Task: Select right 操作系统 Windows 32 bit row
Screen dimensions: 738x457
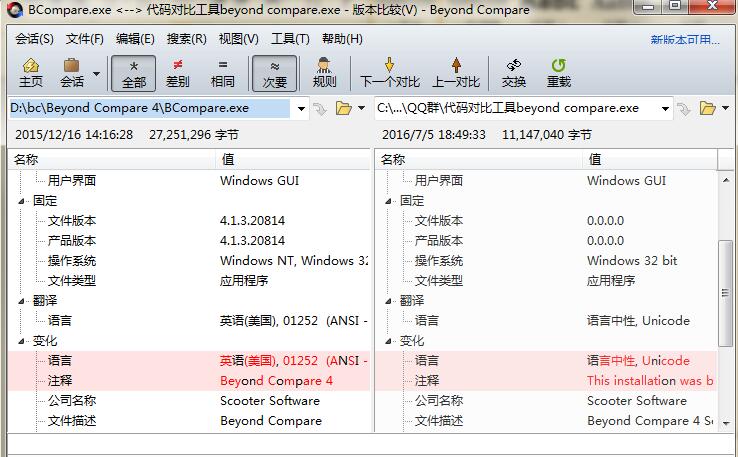Action: (546, 261)
